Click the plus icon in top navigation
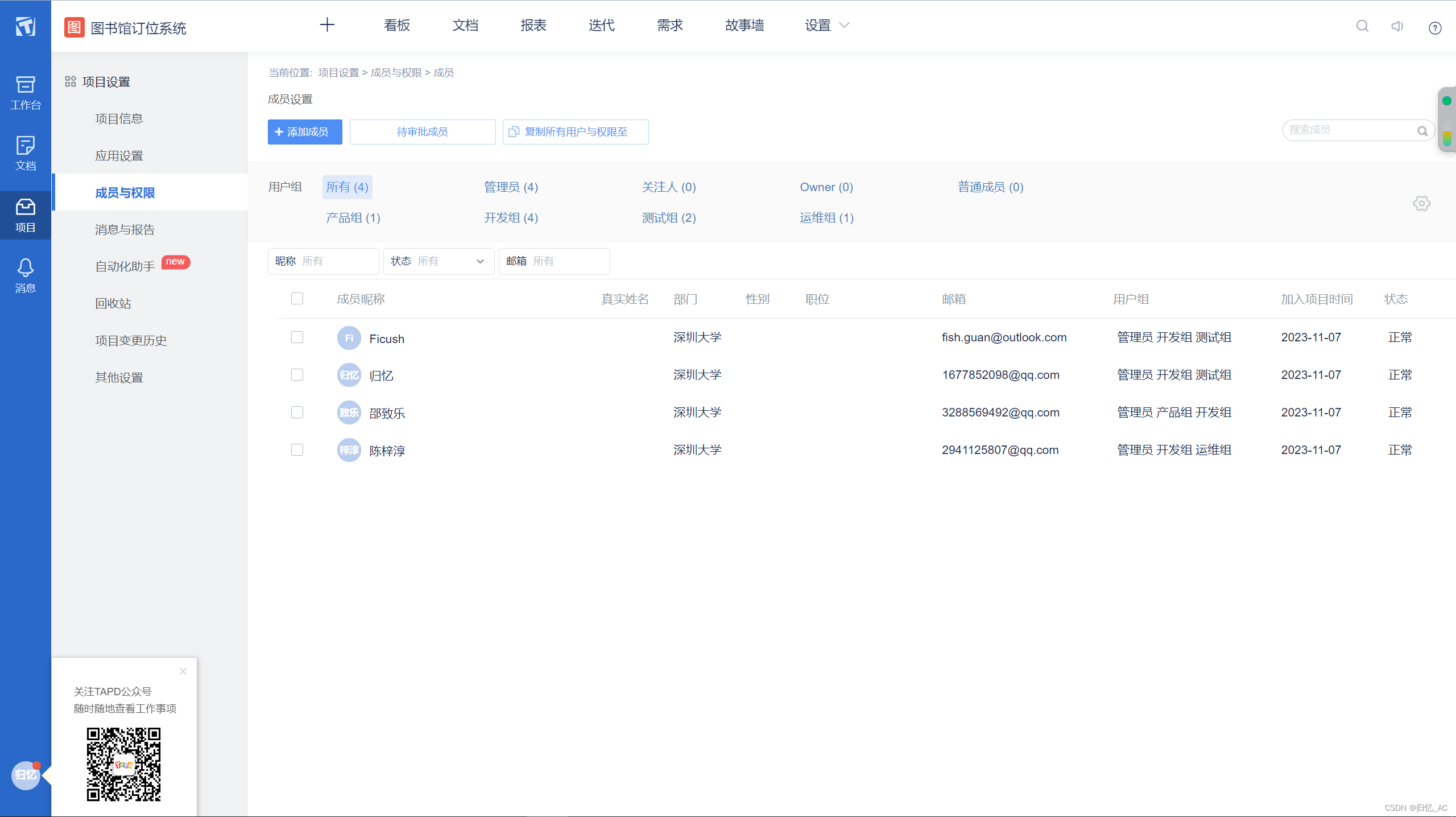Viewport: 1456px width, 817px height. [x=327, y=25]
